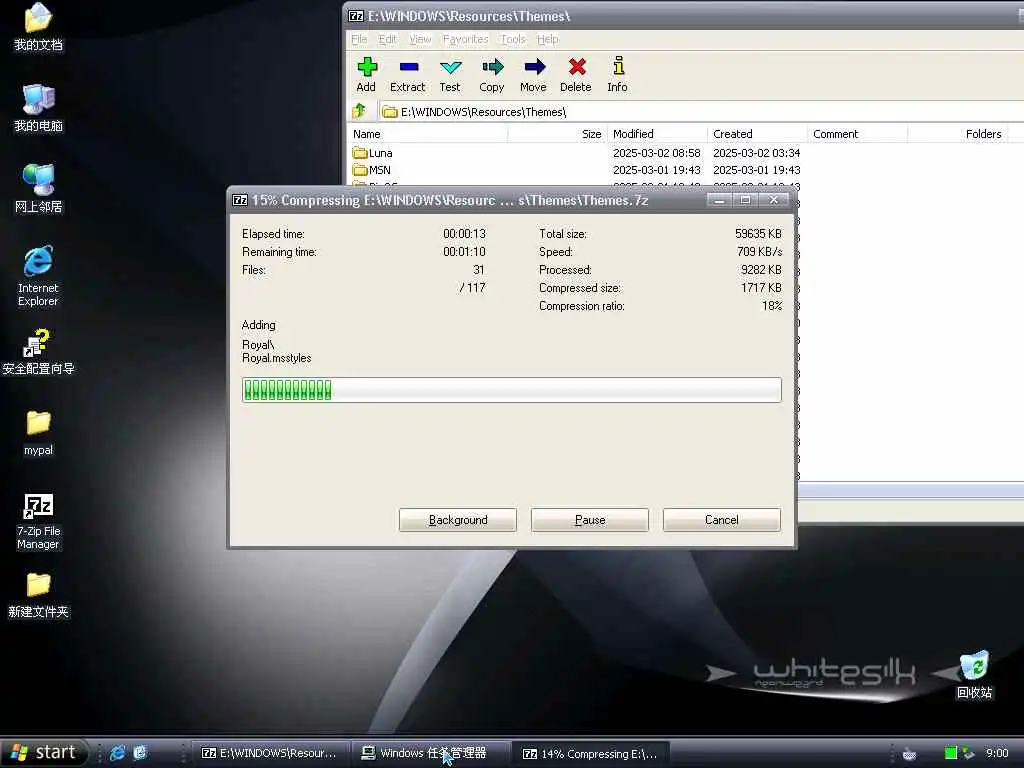1024x768 pixels.
Task: Select the Luna folder row
Action: pyautogui.click(x=686, y=153)
